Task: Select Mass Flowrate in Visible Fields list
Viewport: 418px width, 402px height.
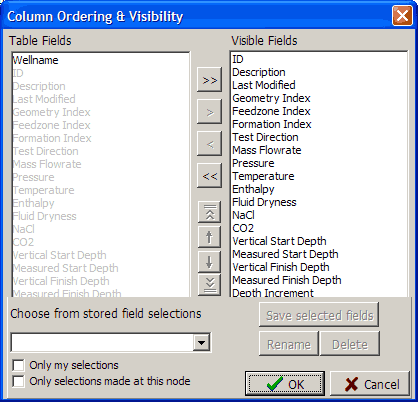Action: [267, 150]
